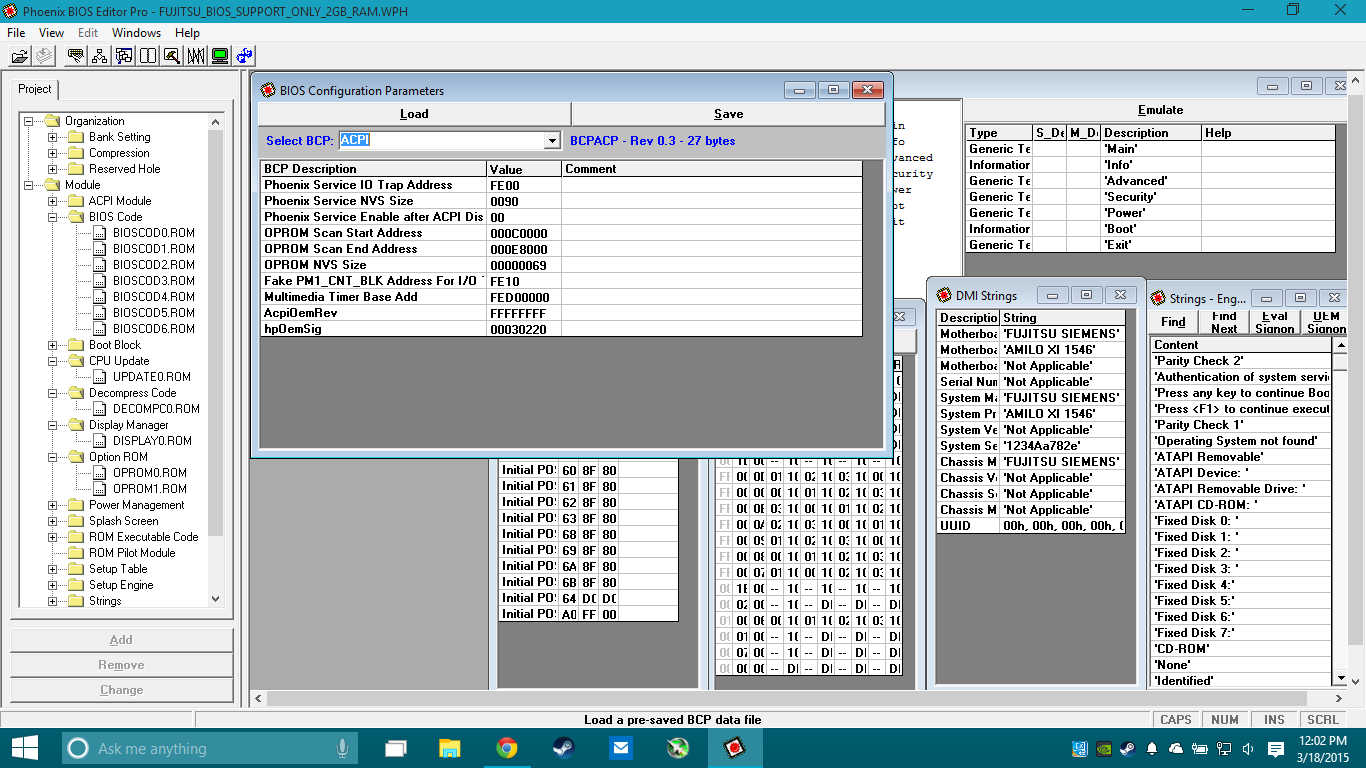Image resolution: width=1366 pixels, height=768 pixels.
Task: Click the hammer build toolbar icon
Action: tap(172, 56)
